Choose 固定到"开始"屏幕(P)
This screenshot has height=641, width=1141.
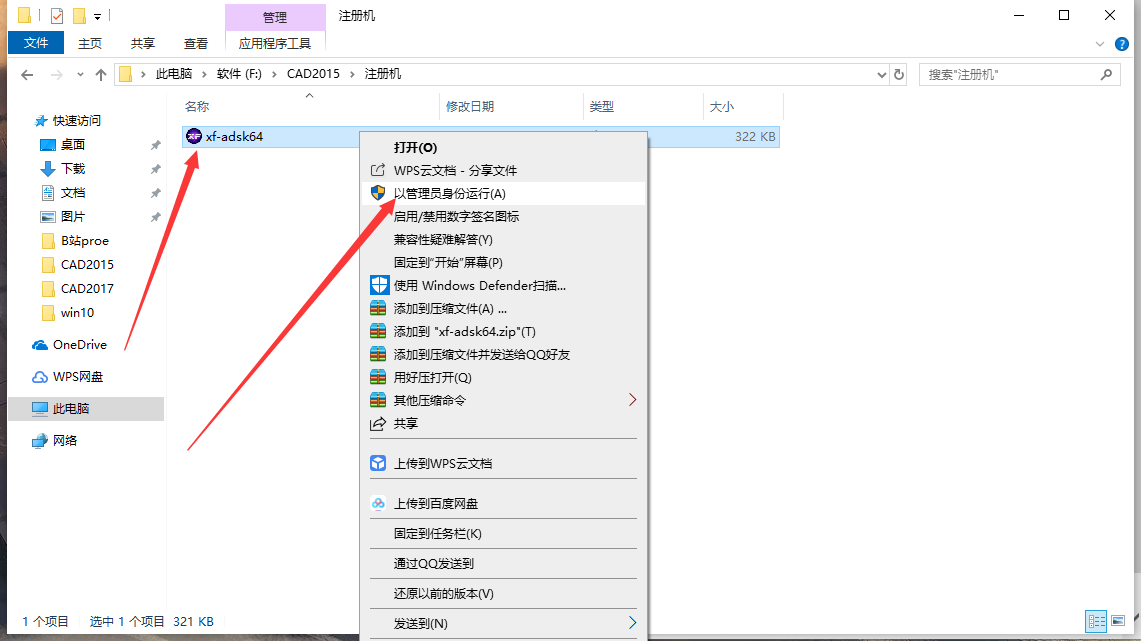[504, 263]
